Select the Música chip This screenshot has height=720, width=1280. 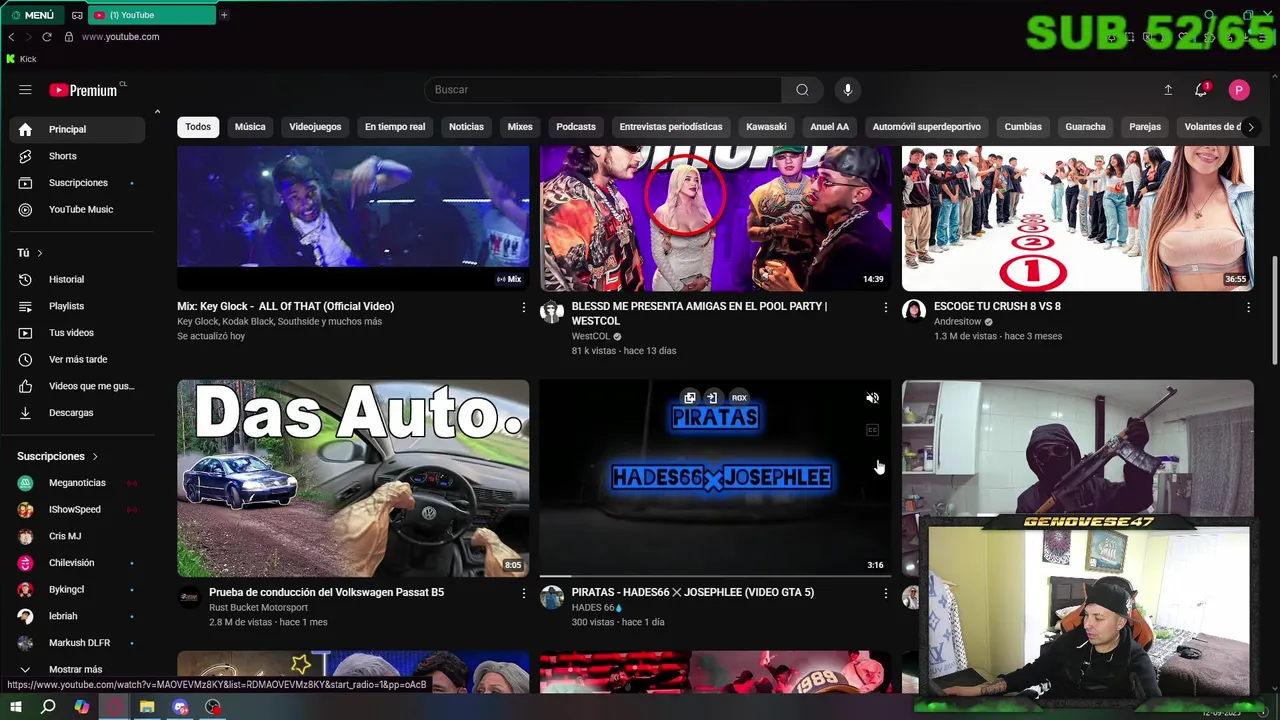[250, 127]
